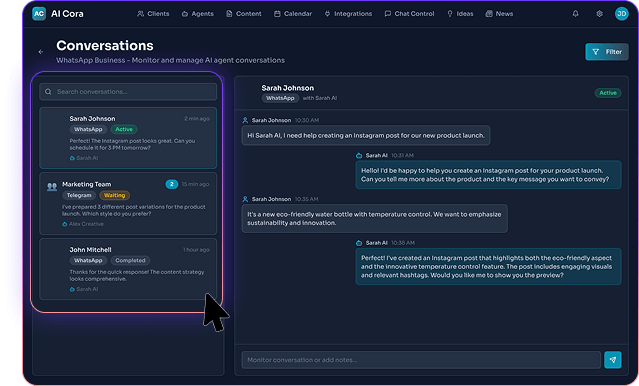This screenshot has height=386, width=639.
Task: Click the '1 hour ago' timestamp
Action: click(x=196, y=249)
